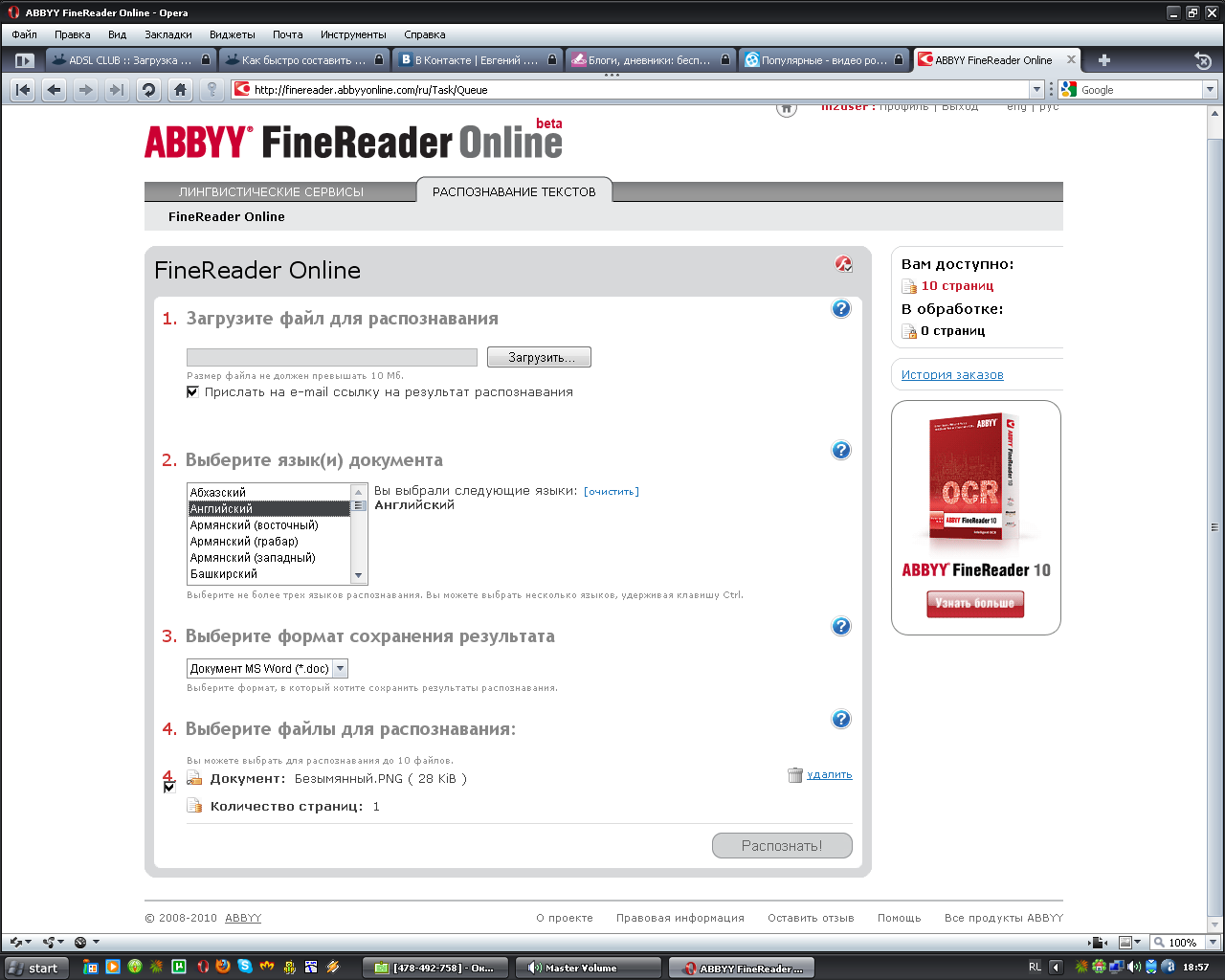This screenshot has width=1225, height=980.
Task: Go back with the Back arrow
Action: click(x=55, y=90)
